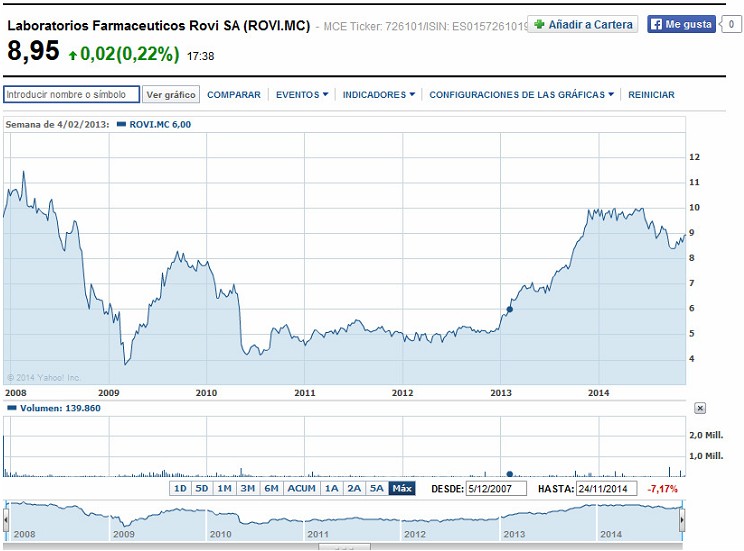The image size is (744, 551).
Task: Click the scrollbar thumb below the range navigator
Action: [344, 547]
